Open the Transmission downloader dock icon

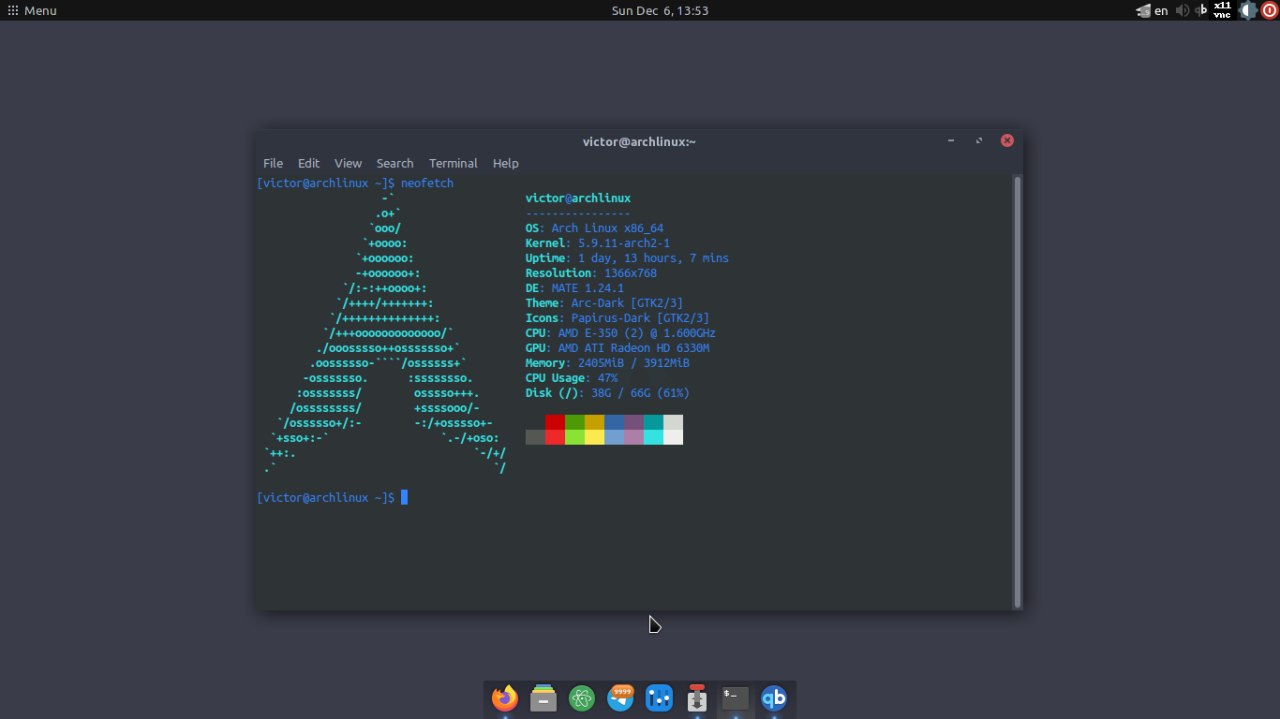[697, 698]
